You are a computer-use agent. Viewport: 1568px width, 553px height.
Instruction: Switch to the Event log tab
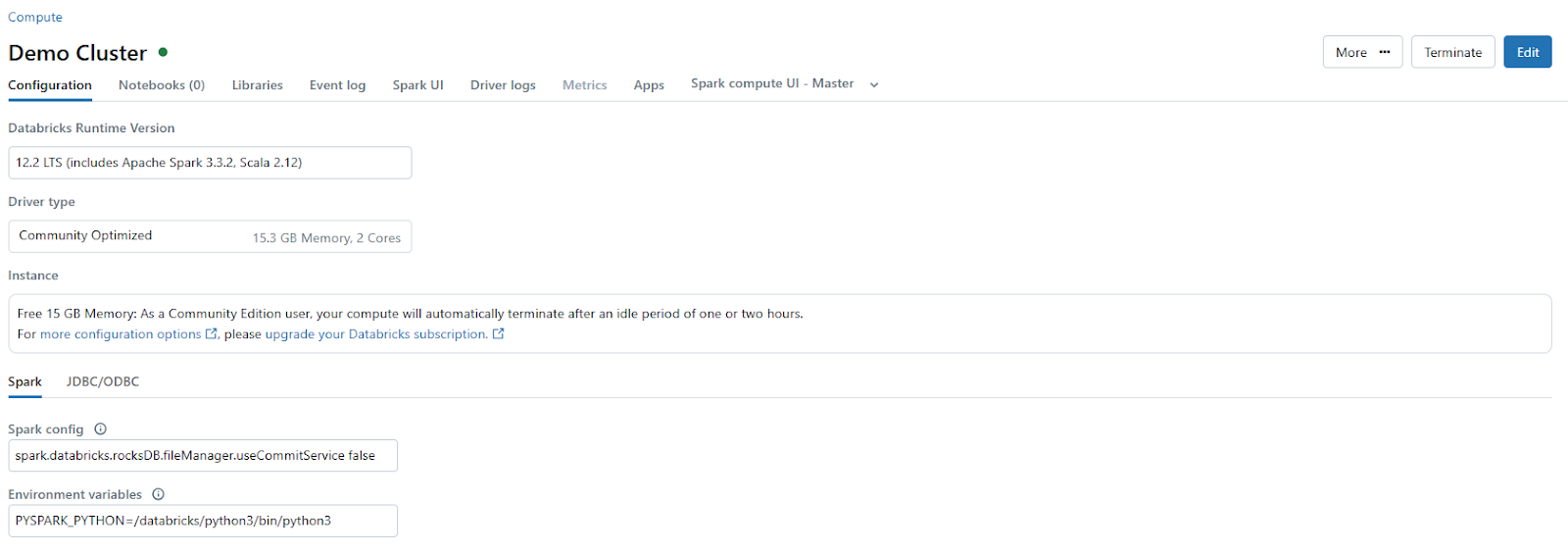click(337, 85)
